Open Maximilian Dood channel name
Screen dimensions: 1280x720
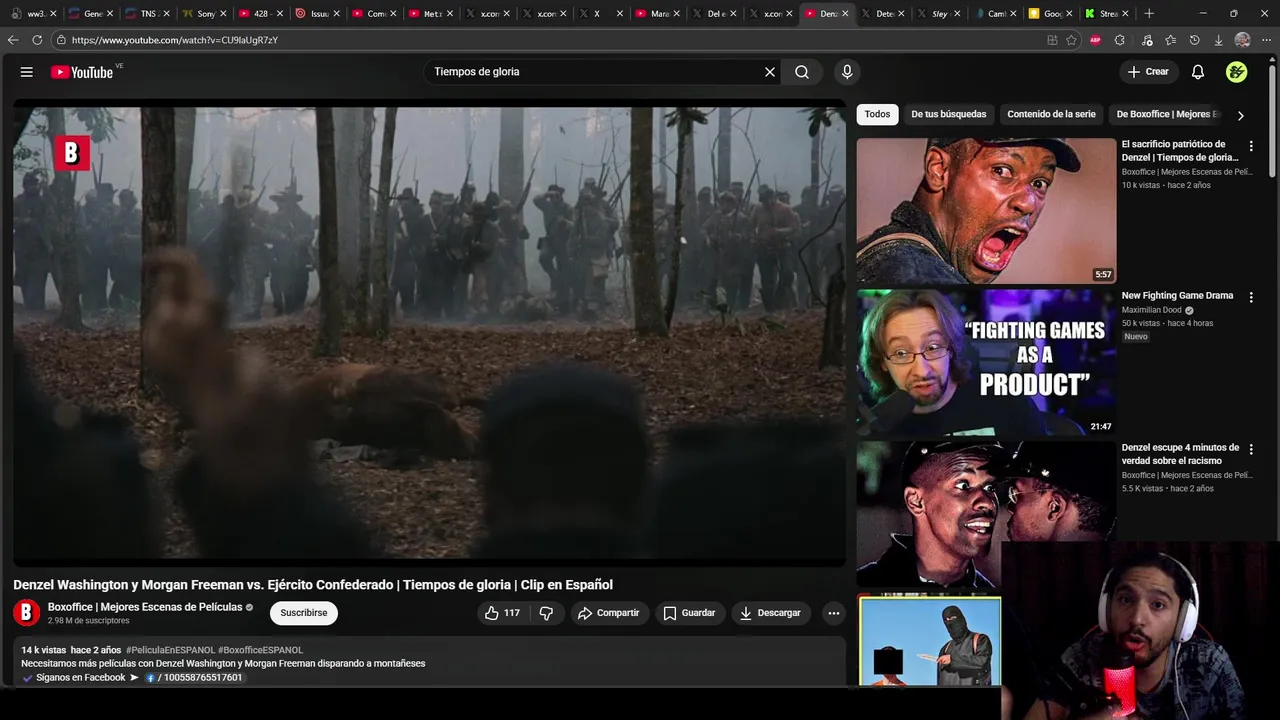[1151, 310]
